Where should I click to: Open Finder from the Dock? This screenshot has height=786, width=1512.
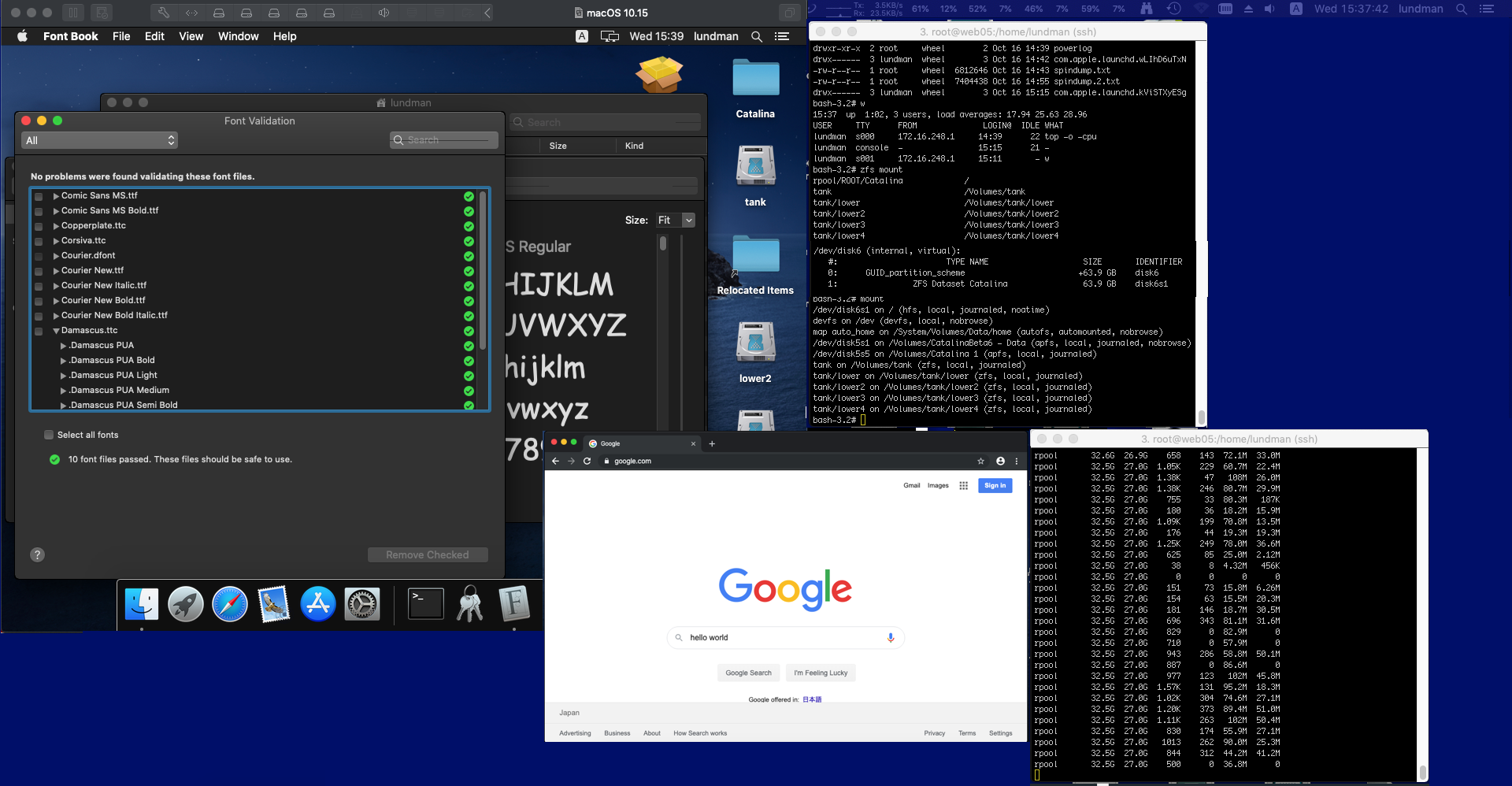point(142,604)
